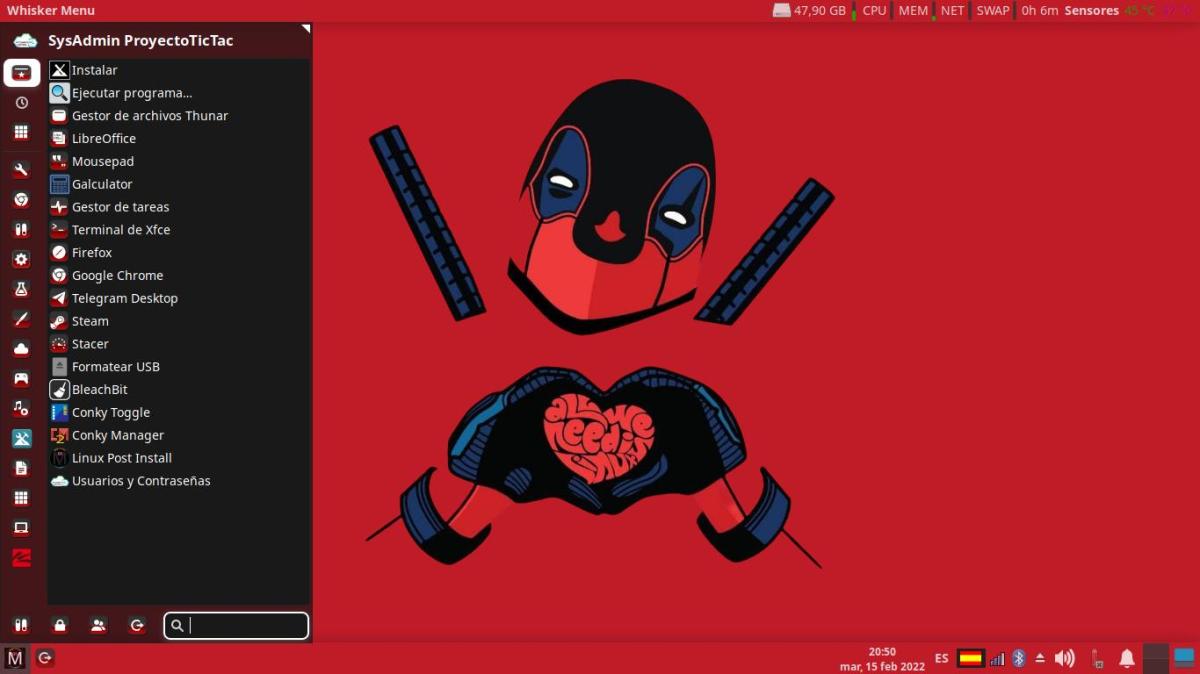Open the Bluetooth tray icon

pyautogui.click(x=1019, y=658)
